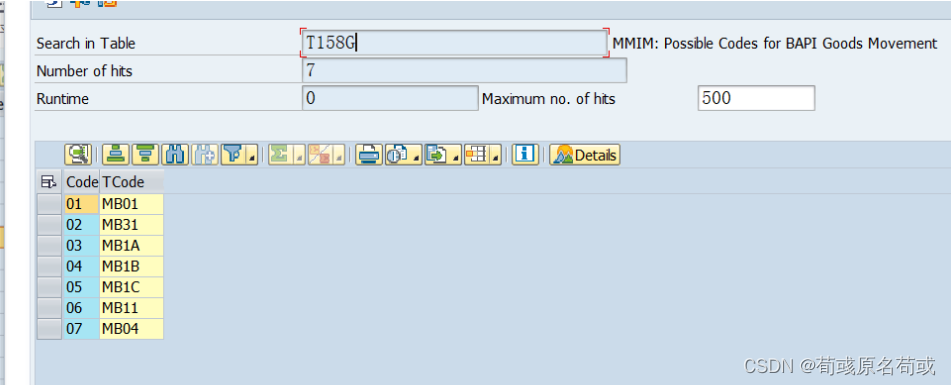The image size is (951, 385).
Task: Show the information 'i' icon dialog
Action: [525, 155]
